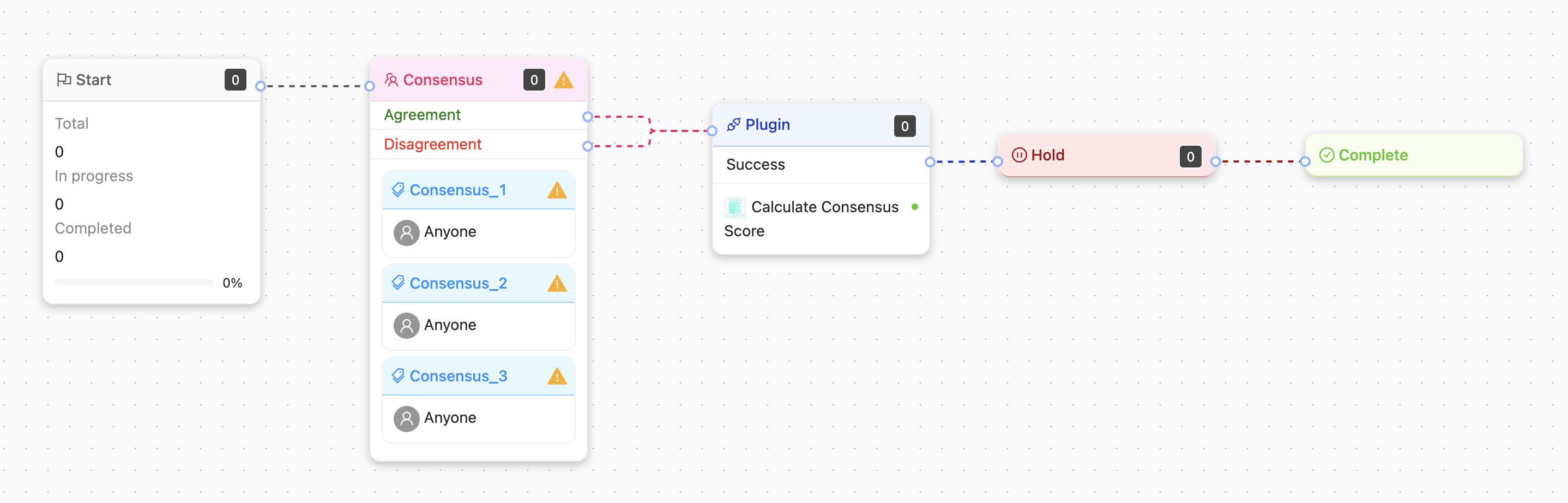Click the Hold node pause icon

pos(1019,155)
